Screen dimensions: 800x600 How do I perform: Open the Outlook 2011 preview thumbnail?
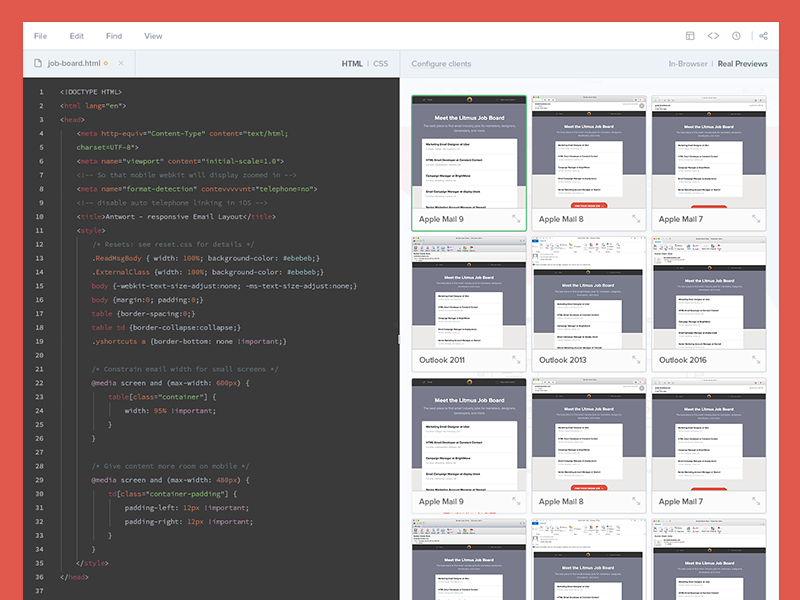469,293
